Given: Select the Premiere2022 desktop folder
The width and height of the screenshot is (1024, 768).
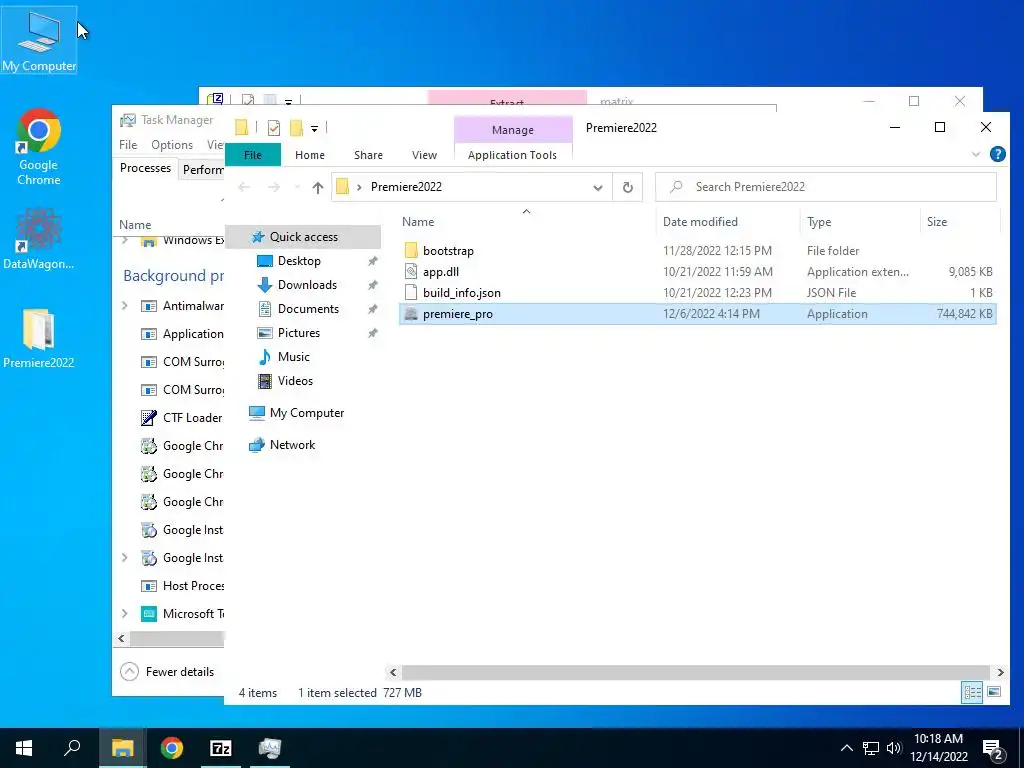Looking at the screenshot, I should point(39,338).
